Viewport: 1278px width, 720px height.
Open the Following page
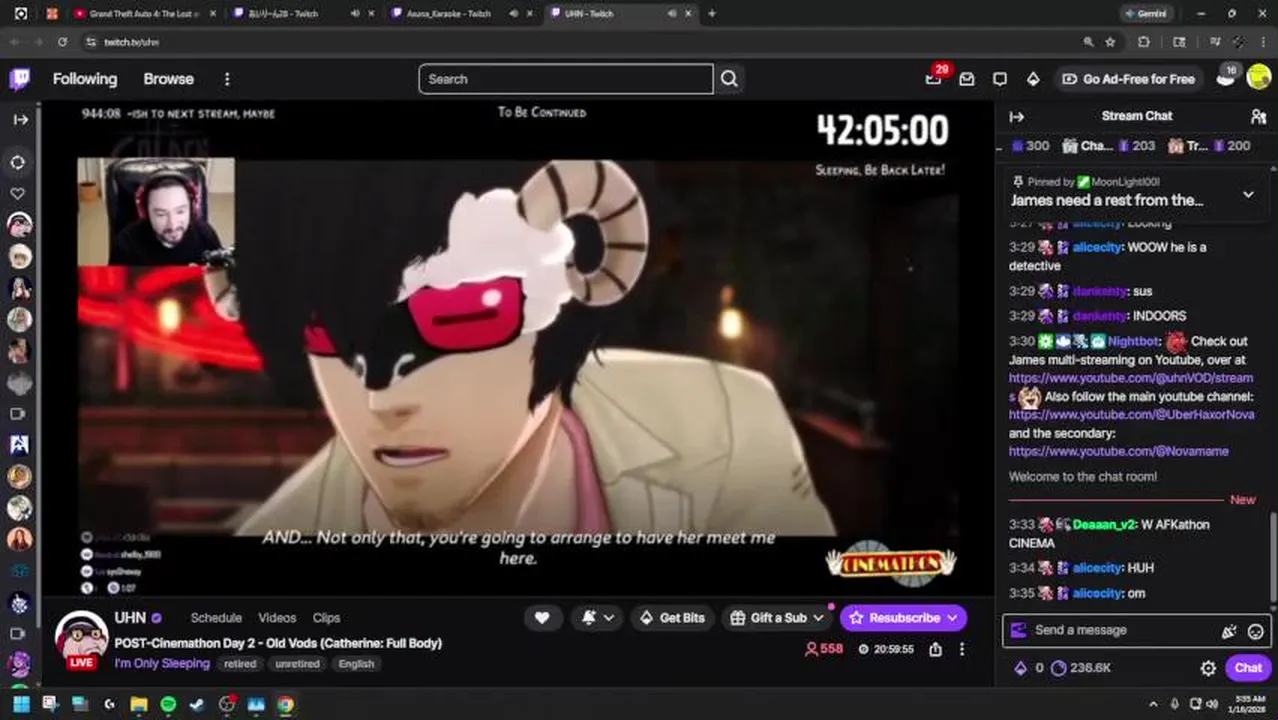(85, 79)
